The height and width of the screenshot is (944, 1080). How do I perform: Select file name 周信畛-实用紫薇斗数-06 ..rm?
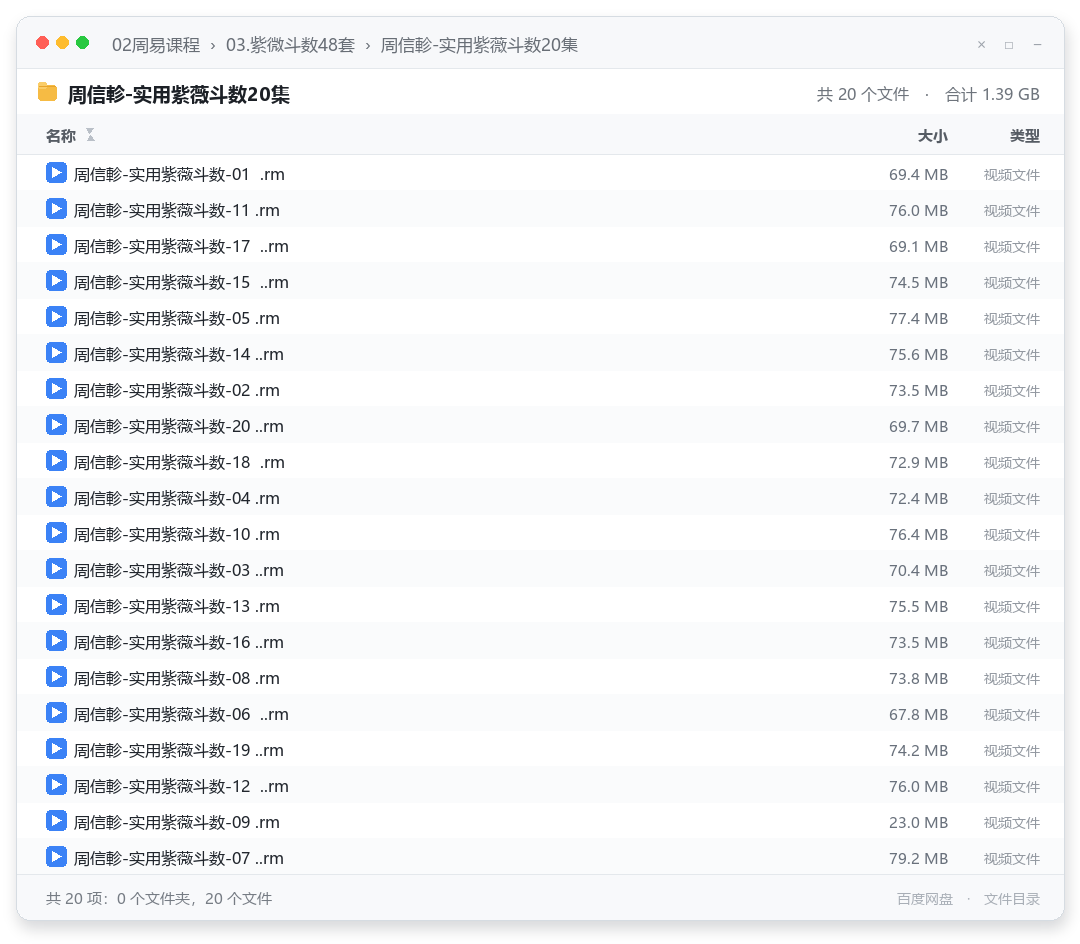pyautogui.click(x=181, y=714)
